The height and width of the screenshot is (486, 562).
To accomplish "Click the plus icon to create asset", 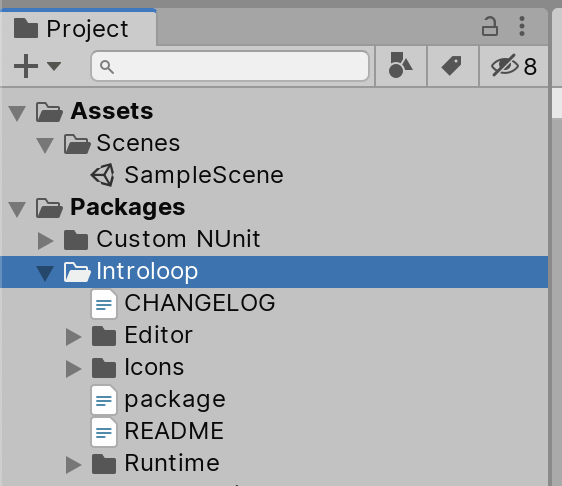I will [x=26, y=66].
